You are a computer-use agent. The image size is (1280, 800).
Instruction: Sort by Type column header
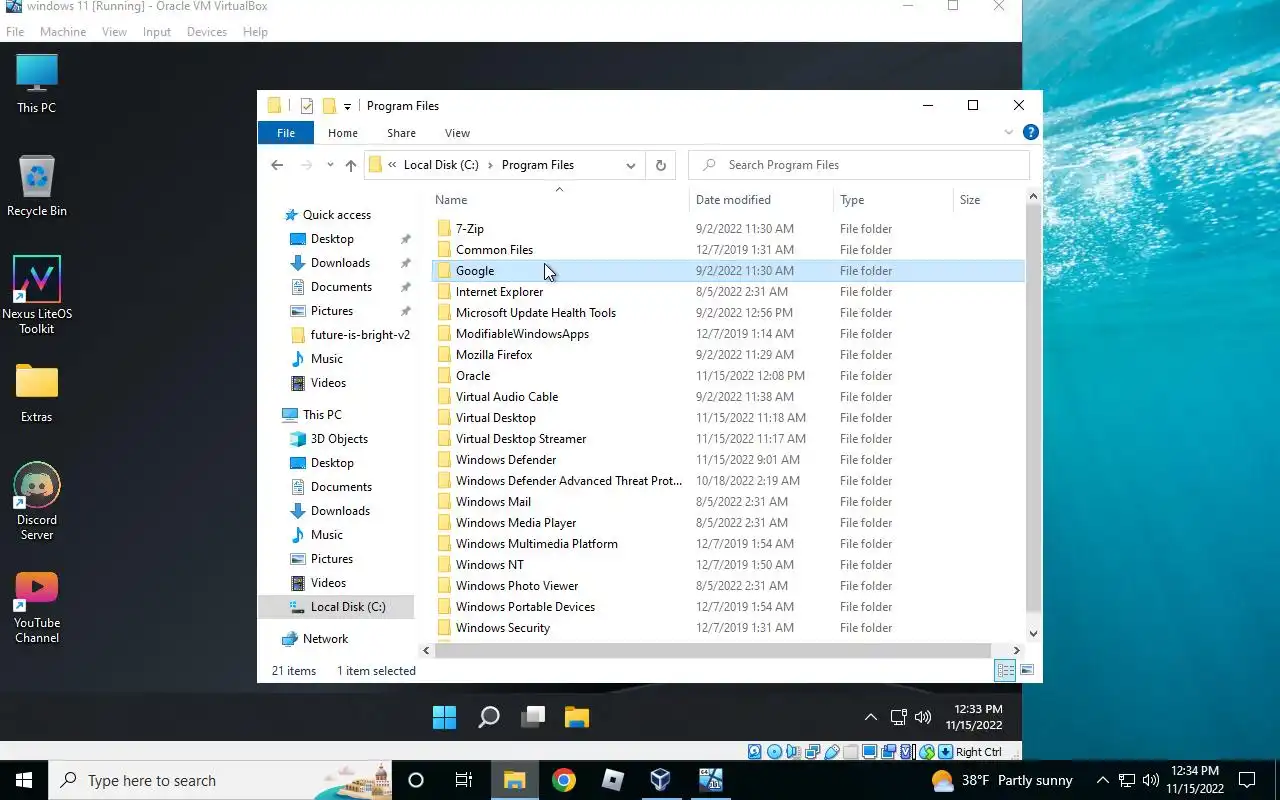coord(894,200)
